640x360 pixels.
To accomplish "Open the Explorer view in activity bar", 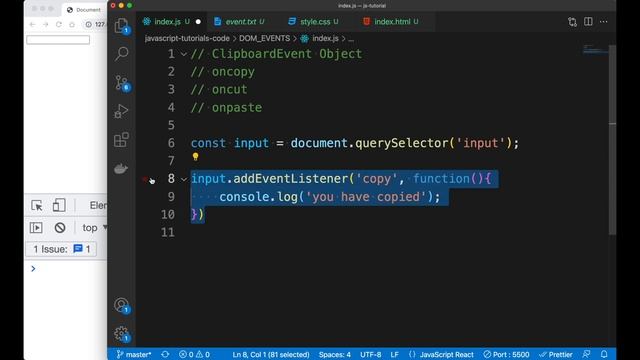I will (121, 26).
